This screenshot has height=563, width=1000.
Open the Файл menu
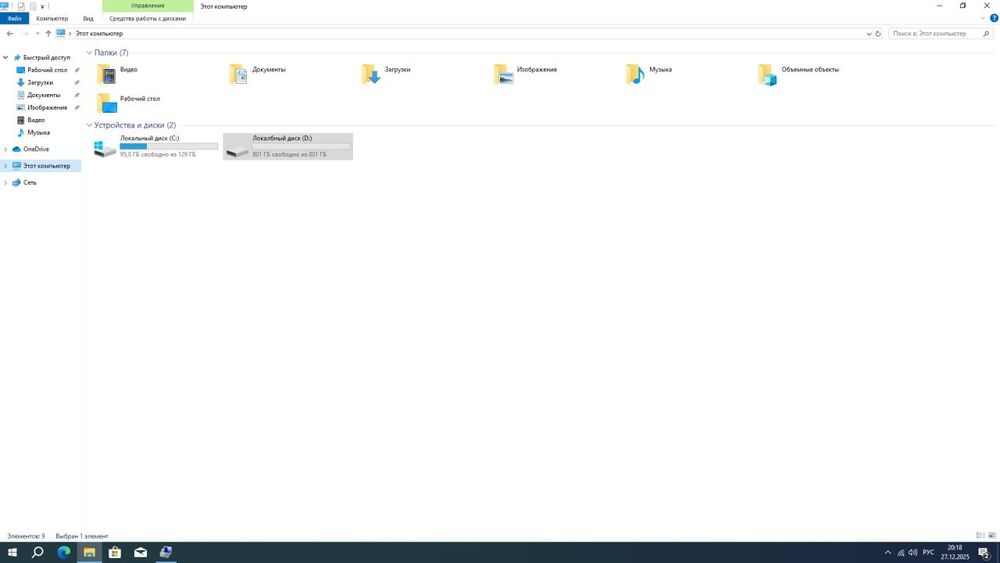[x=15, y=18]
